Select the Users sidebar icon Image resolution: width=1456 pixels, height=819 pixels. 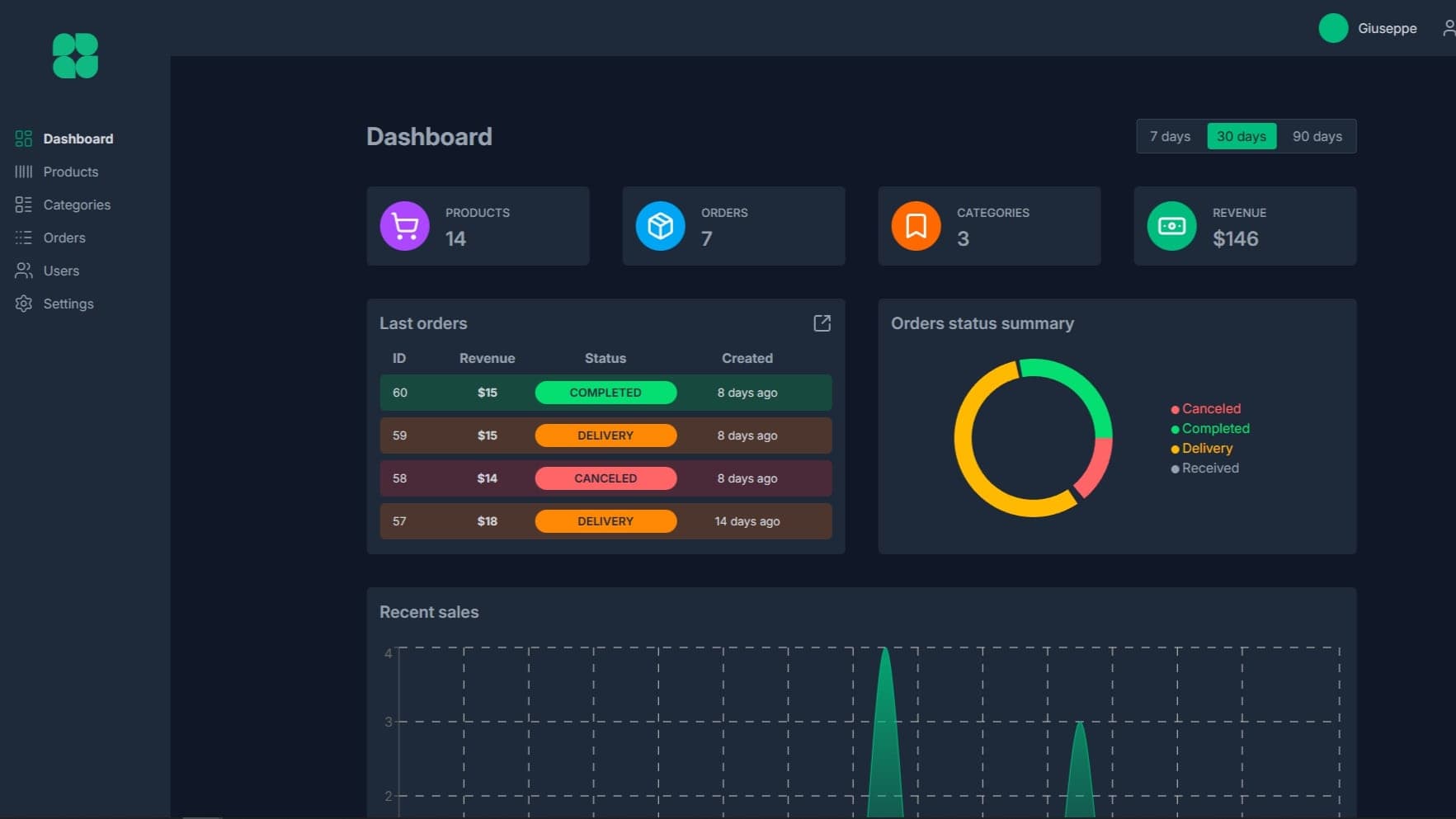click(x=23, y=271)
